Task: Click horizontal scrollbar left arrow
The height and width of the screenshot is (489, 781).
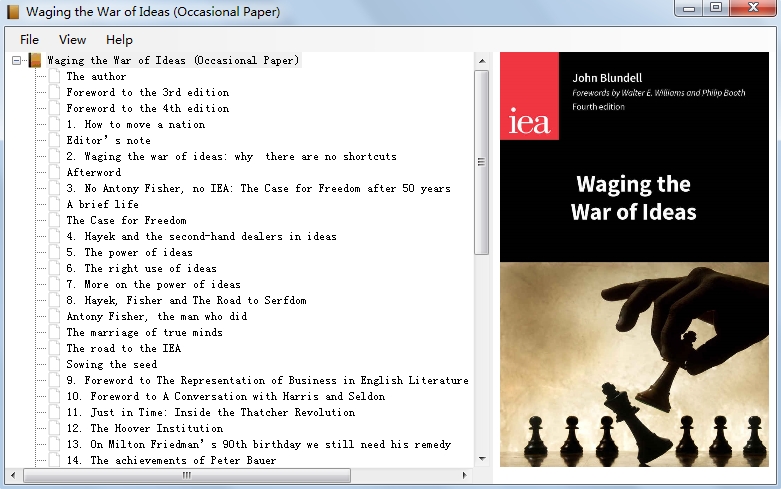Action: 13,475
